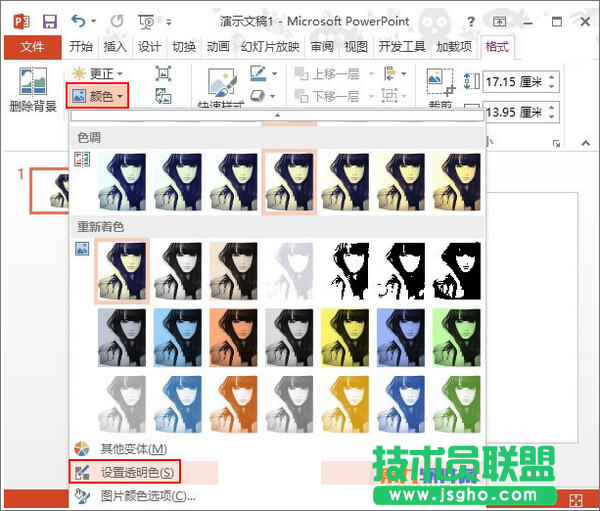Apply the dark green recolor thumbnail
This screenshot has height=511, width=600.
pos(457,338)
